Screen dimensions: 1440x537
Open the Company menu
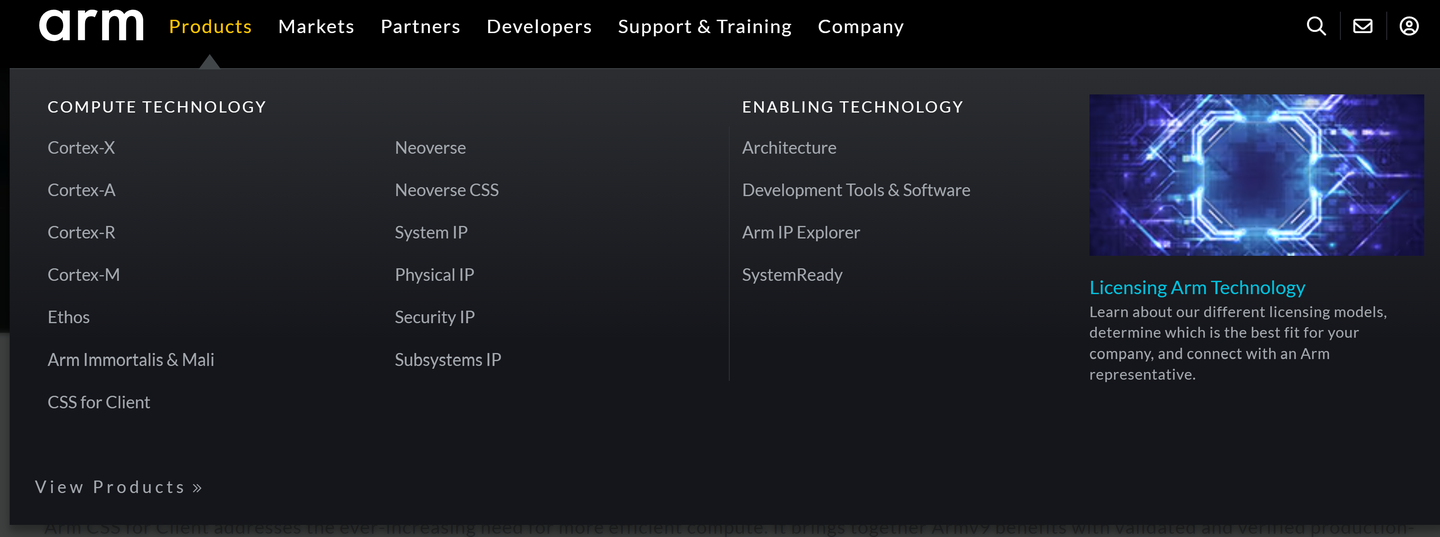point(860,27)
